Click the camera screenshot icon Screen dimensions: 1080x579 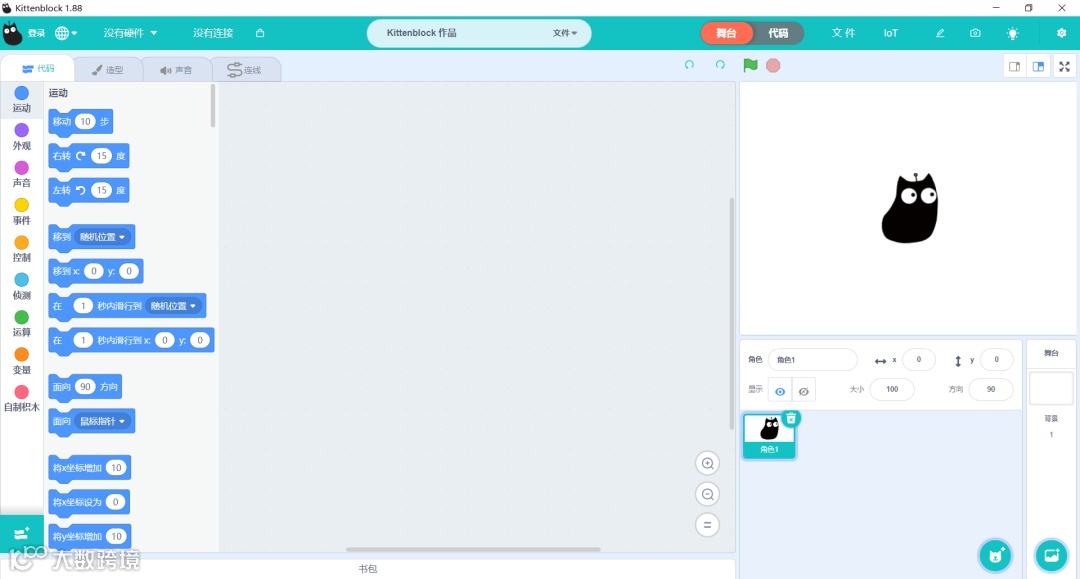[x=975, y=33]
